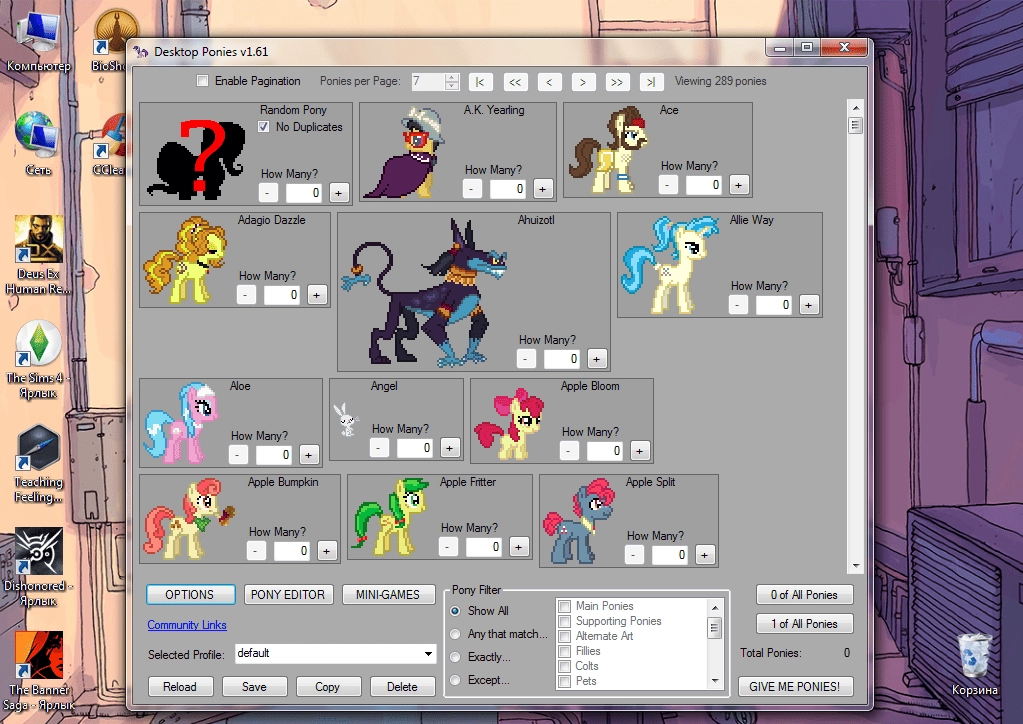Click the Aloe pony sprite

click(181, 423)
